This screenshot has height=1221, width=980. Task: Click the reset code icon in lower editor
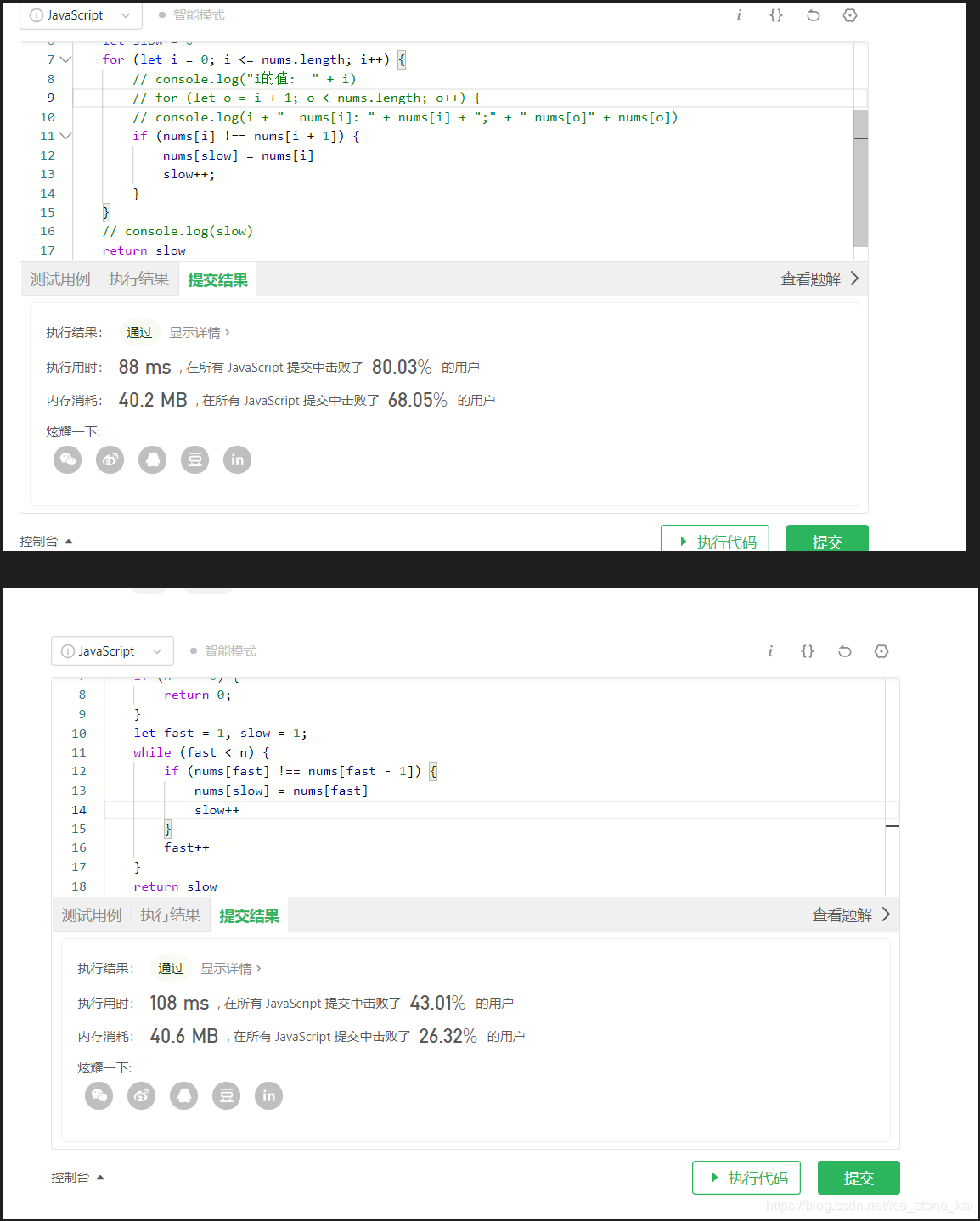pos(844,651)
